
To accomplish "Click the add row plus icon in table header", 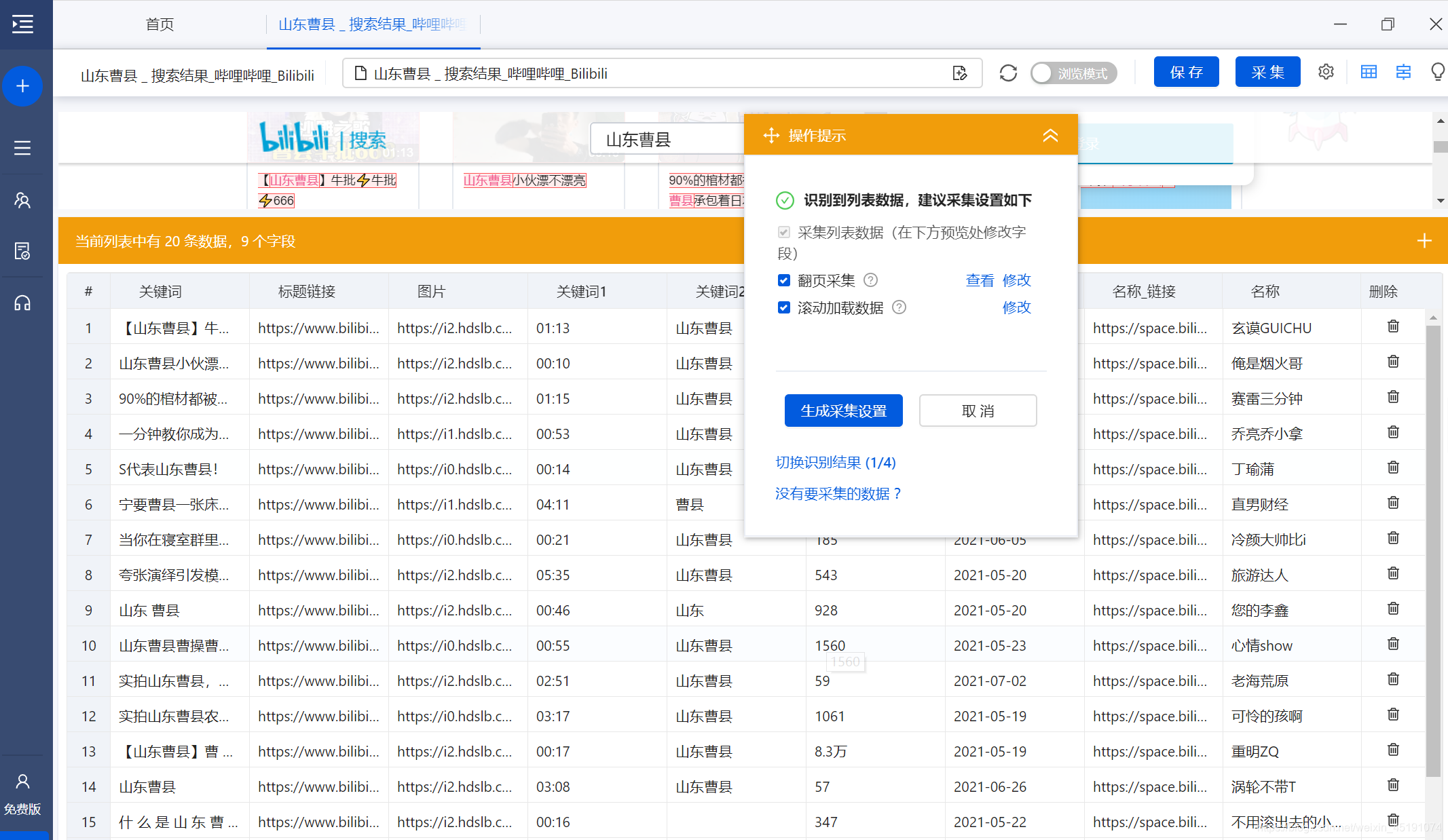I will pos(1424,240).
